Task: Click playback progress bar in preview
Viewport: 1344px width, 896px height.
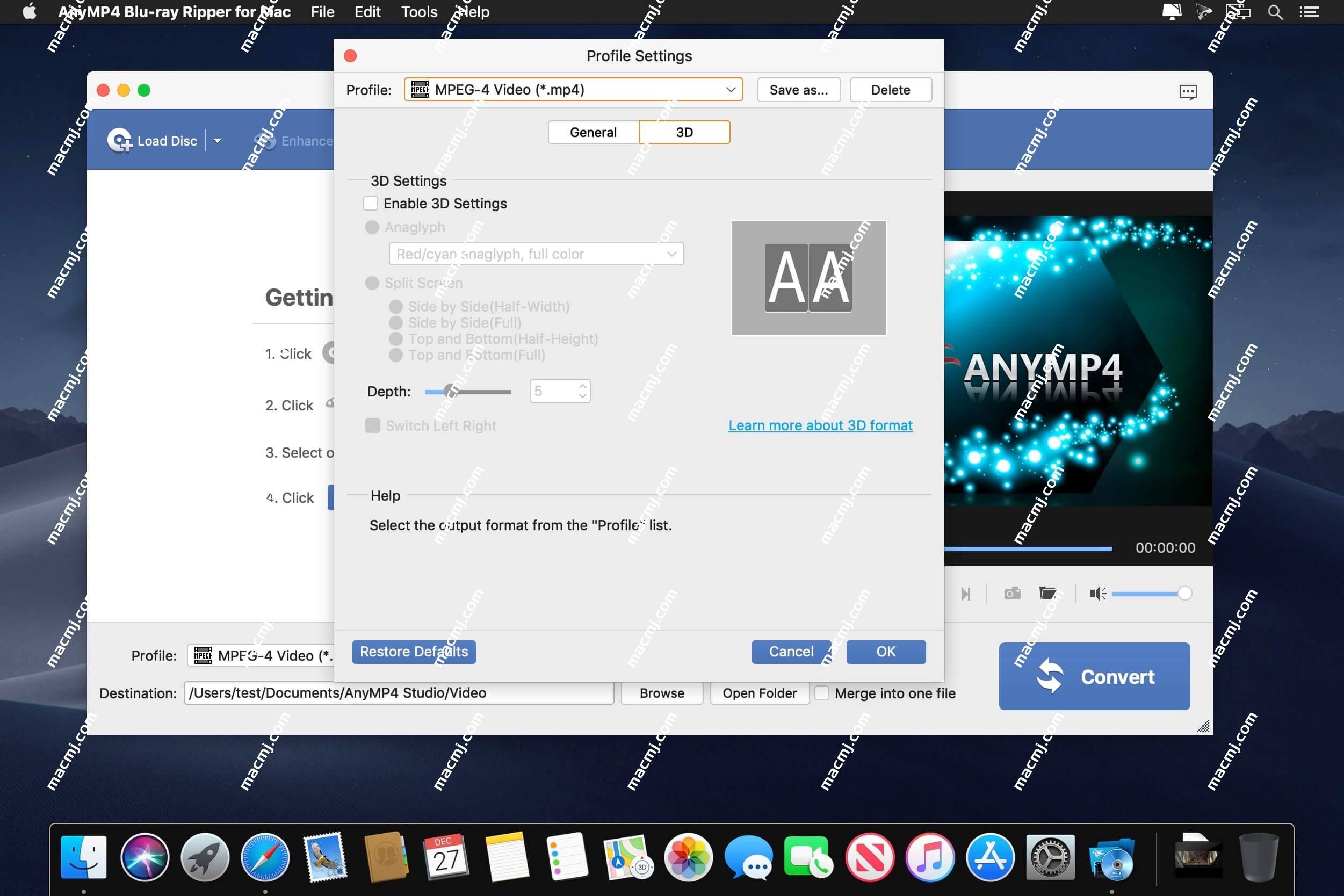Action: coord(1028,548)
